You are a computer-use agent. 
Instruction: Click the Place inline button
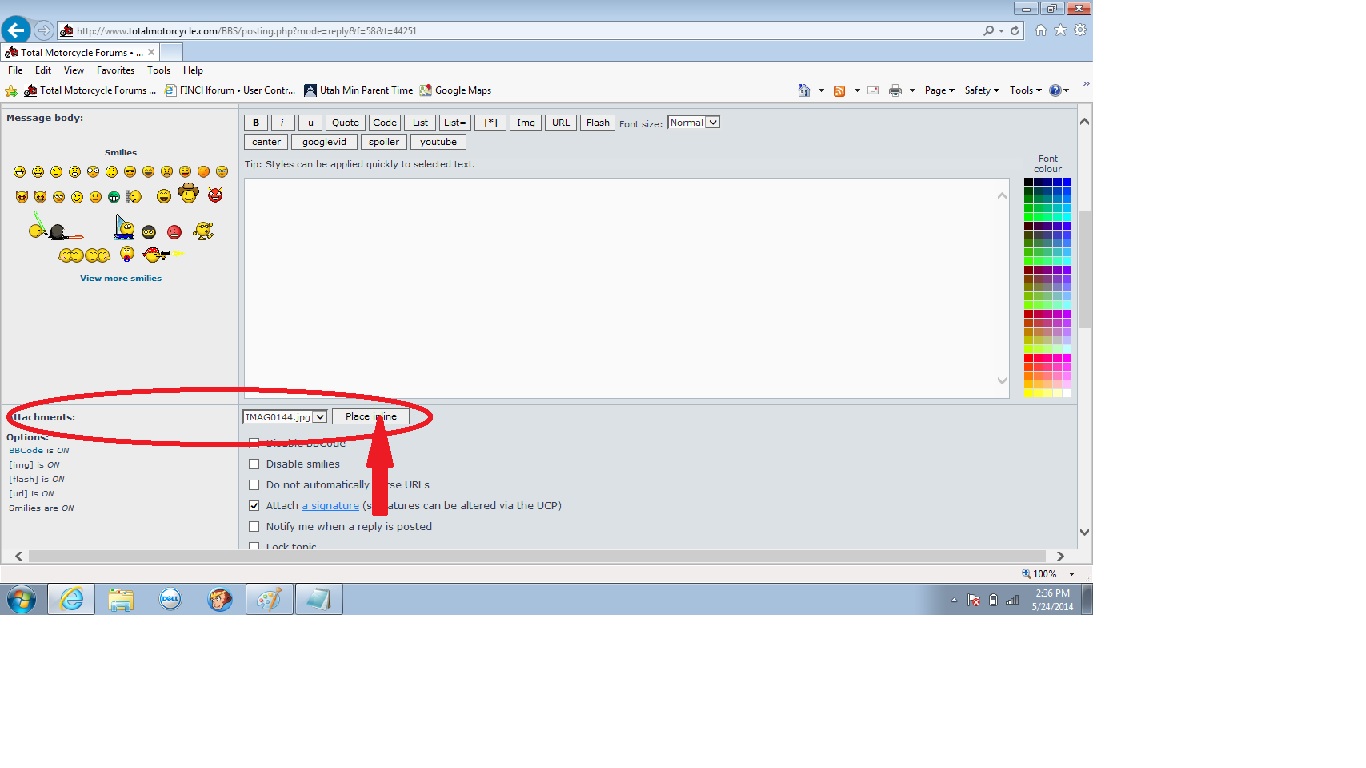371,416
